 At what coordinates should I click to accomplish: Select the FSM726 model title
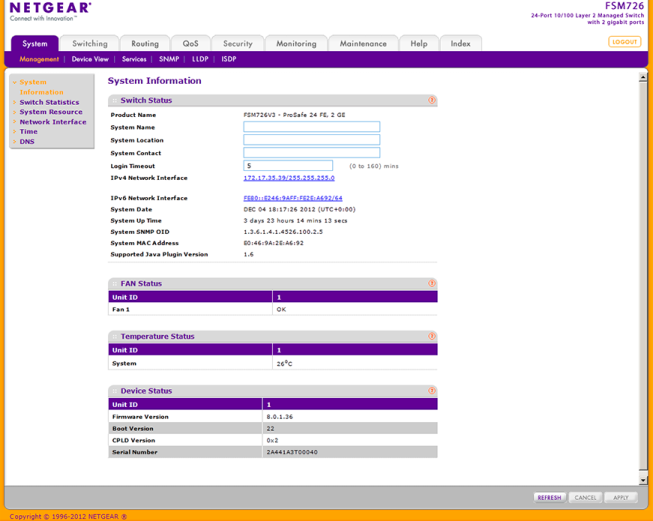624,6
